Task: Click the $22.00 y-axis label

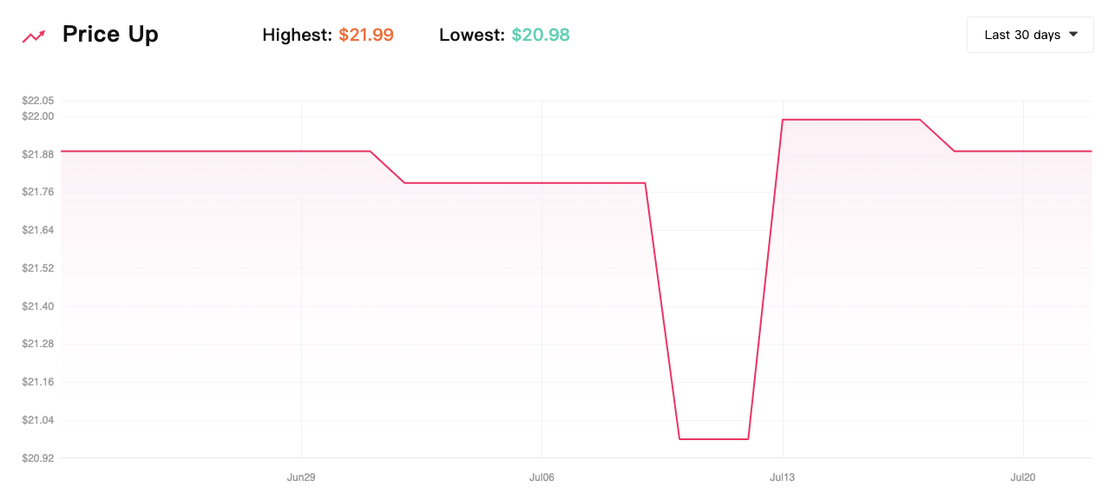Action: click(39, 116)
